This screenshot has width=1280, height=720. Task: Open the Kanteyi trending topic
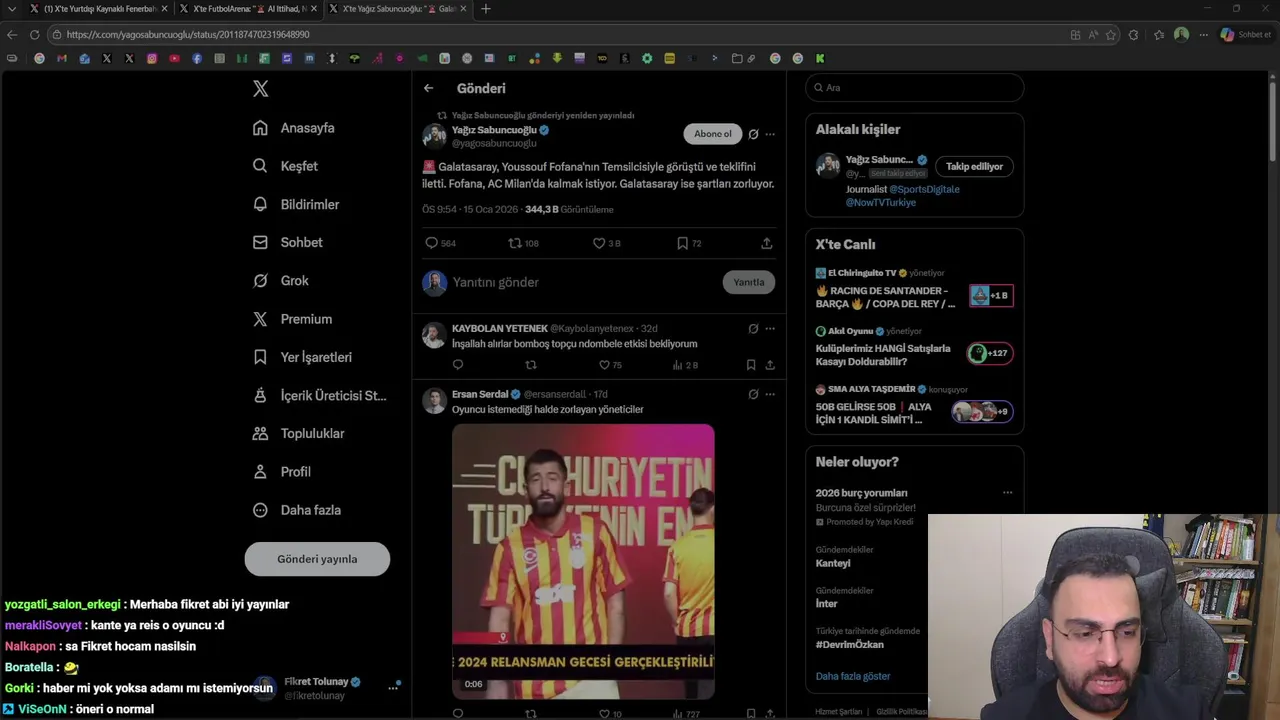[833, 563]
